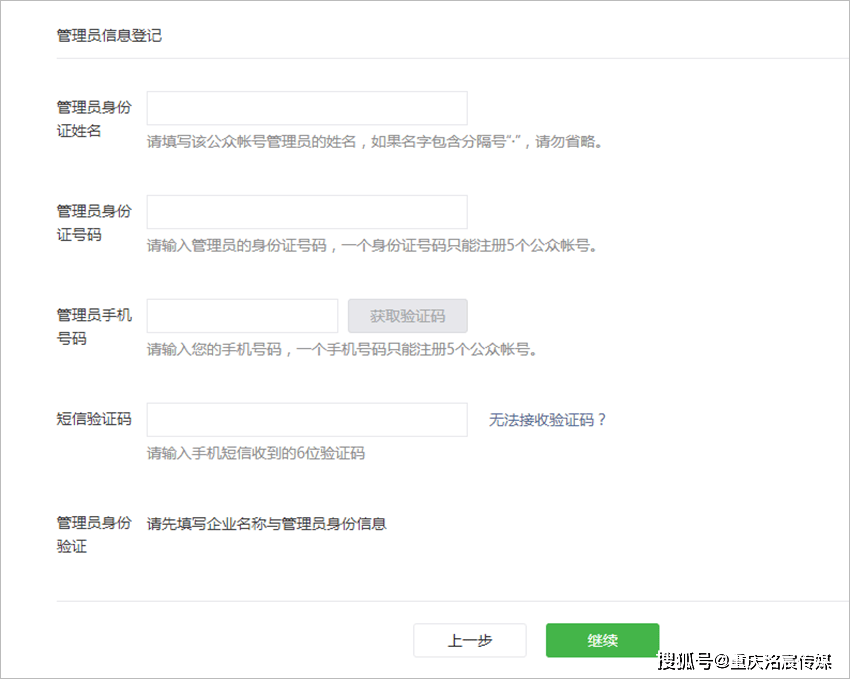Click the 管理员手机号码 label
The image size is (850, 680).
pyautogui.click(x=94, y=326)
